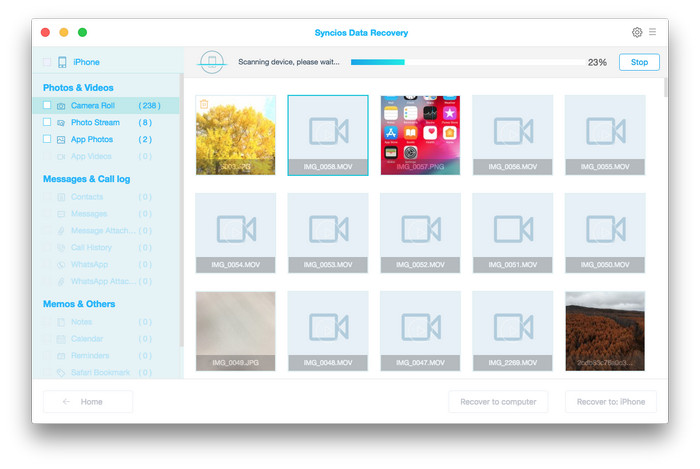Click the Call History phone icon
The width and height of the screenshot is (700, 469).
[61, 248]
